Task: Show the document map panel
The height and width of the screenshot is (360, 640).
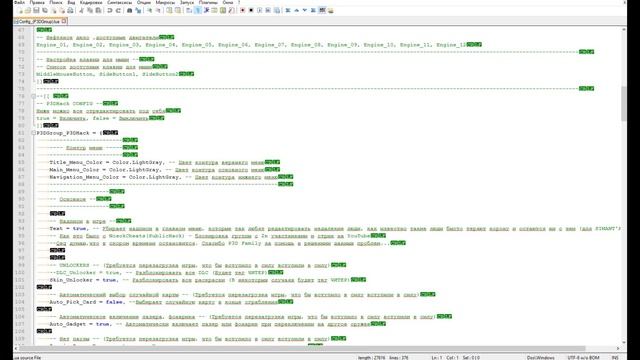Action: 223,10
